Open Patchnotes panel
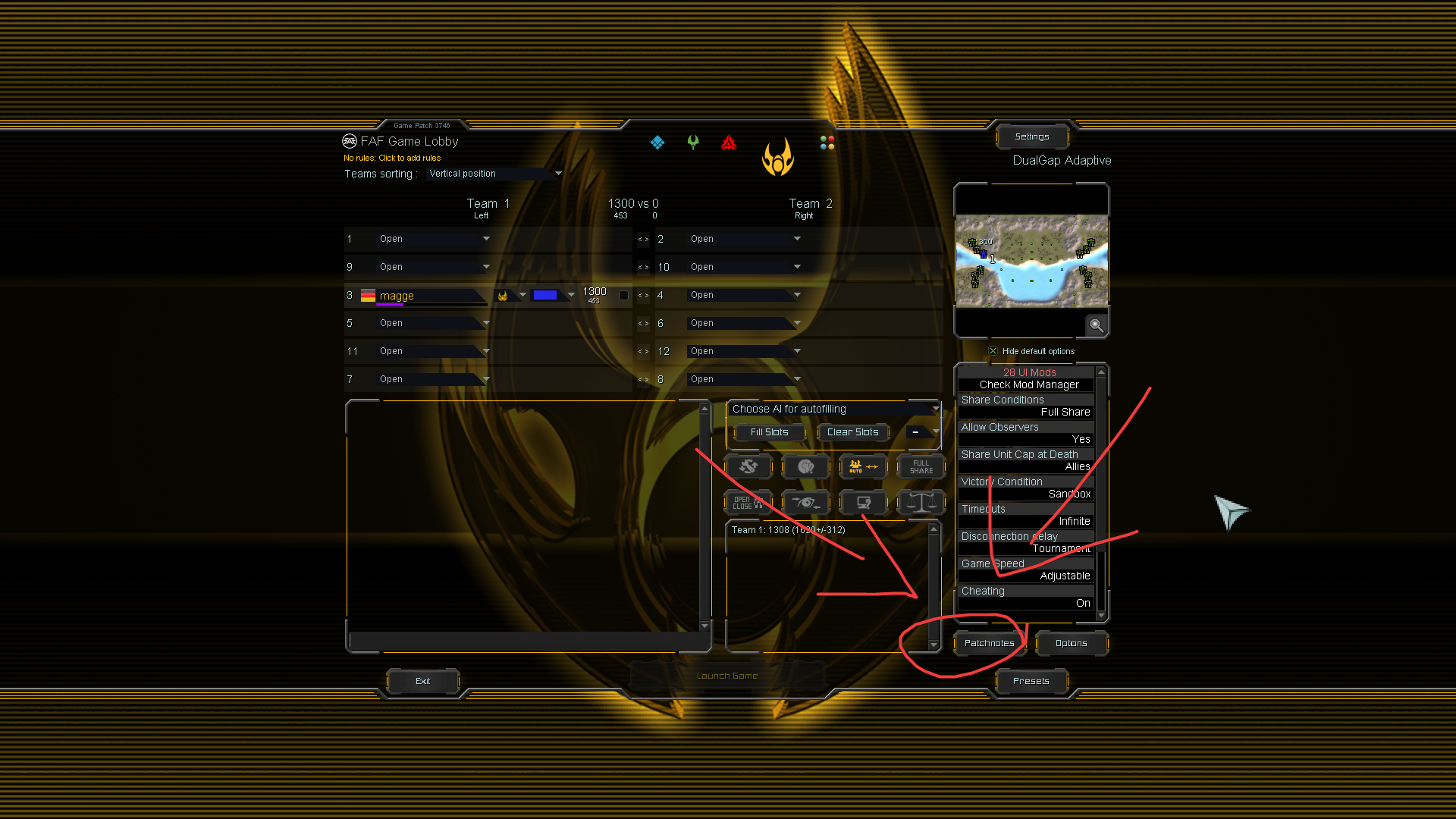The width and height of the screenshot is (1456, 819). [x=988, y=642]
